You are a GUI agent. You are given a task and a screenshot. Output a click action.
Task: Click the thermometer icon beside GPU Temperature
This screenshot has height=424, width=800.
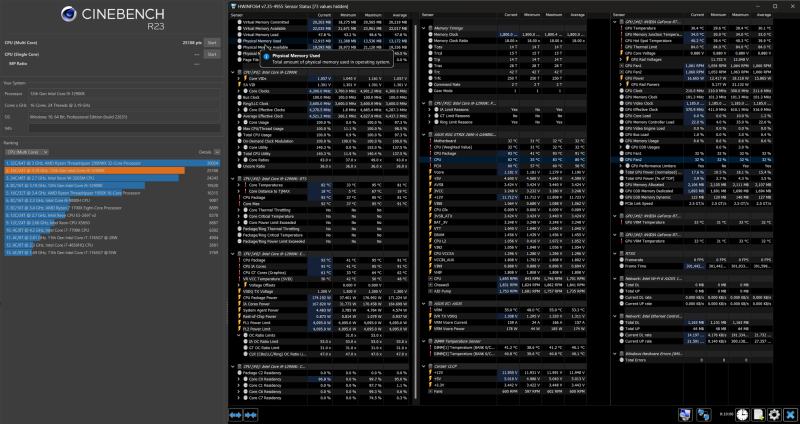click(x=621, y=28)
